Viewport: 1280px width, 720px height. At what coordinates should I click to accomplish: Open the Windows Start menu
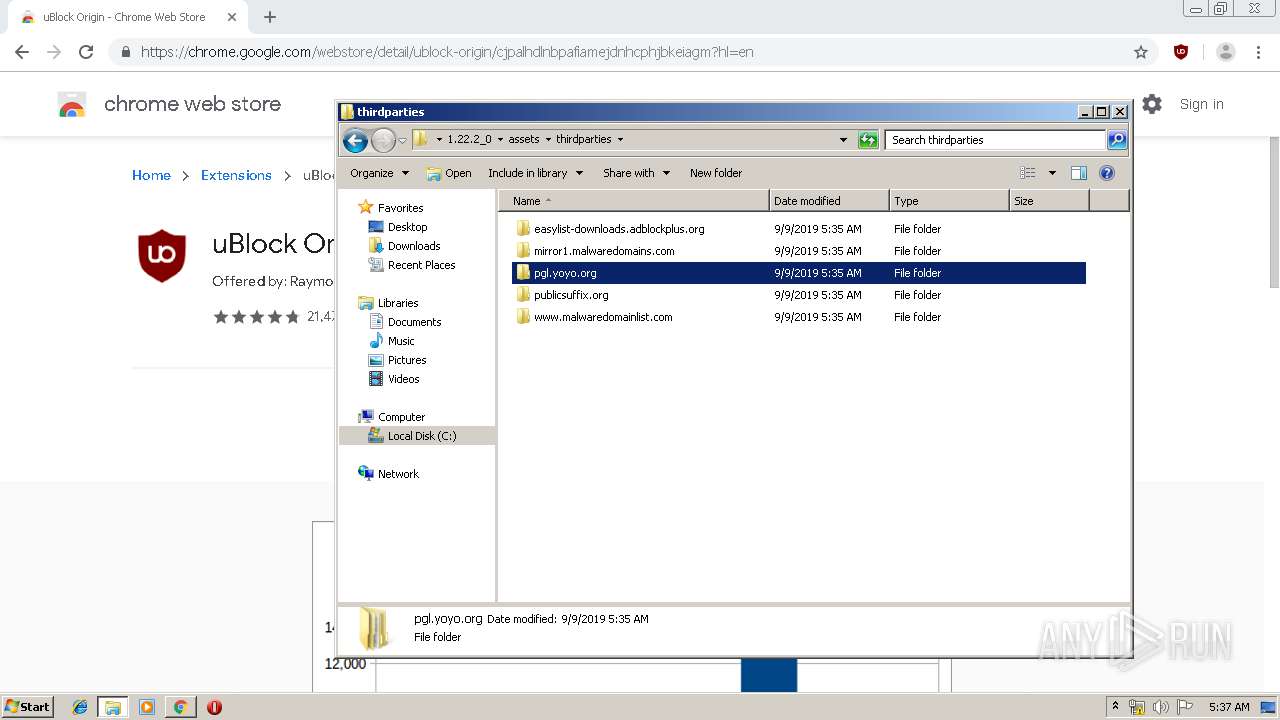28,707
